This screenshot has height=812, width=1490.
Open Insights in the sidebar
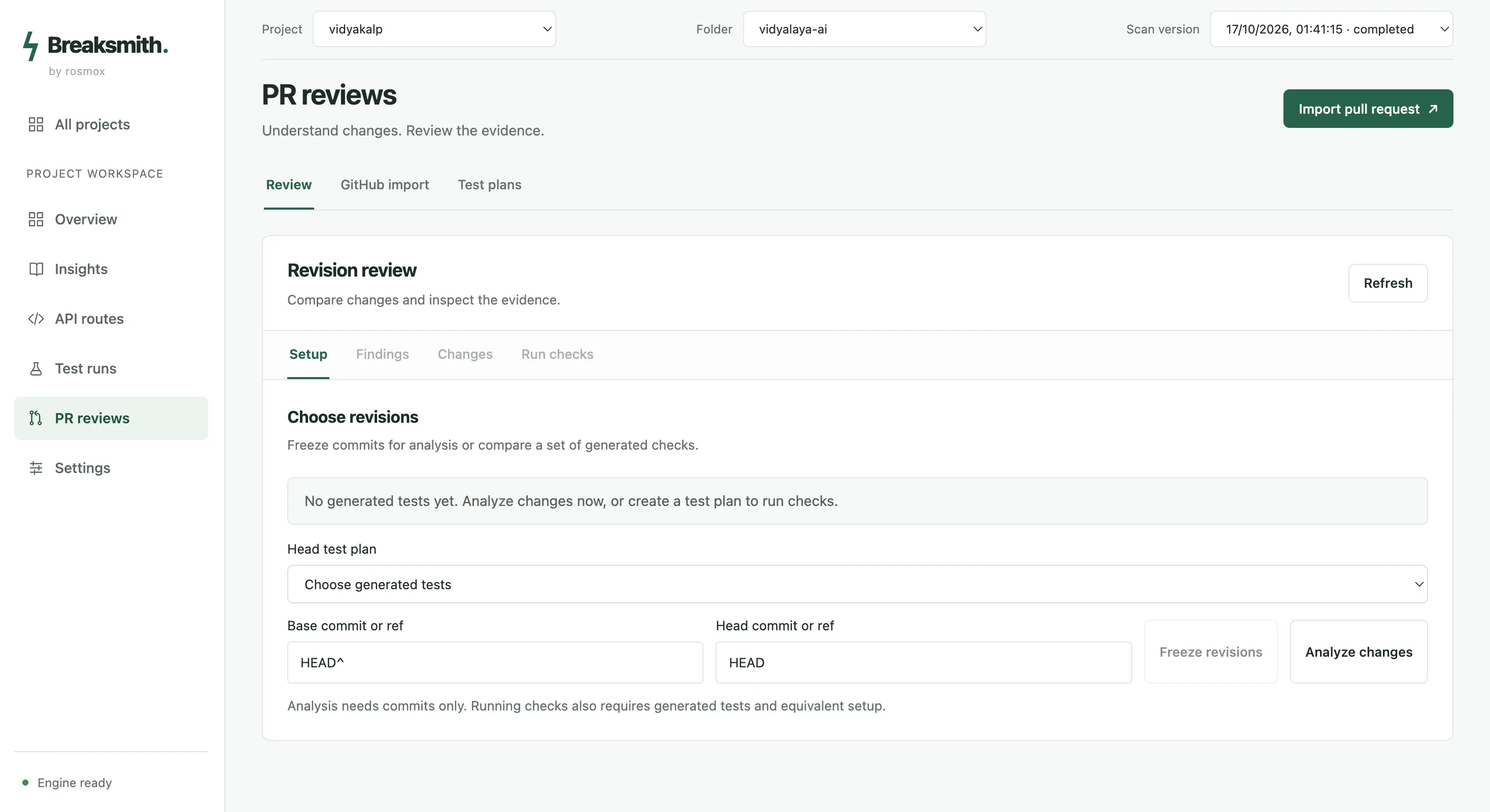click(x=111, y=269)
